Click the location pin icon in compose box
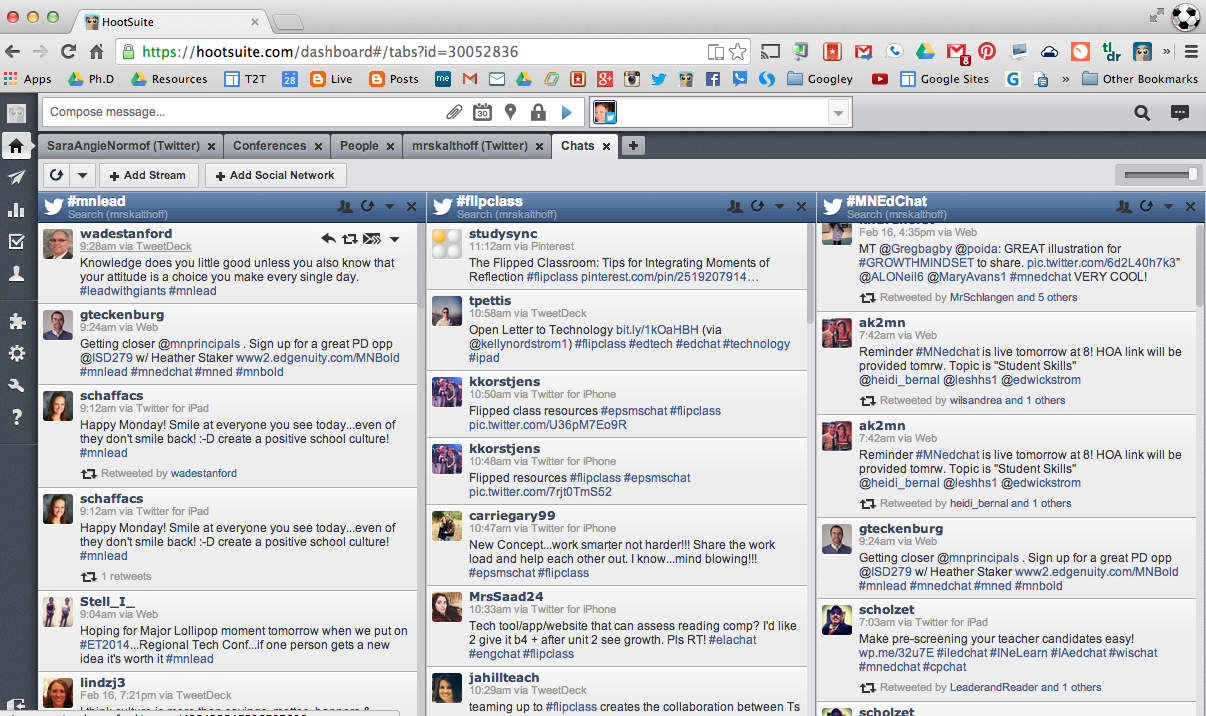 510,112
